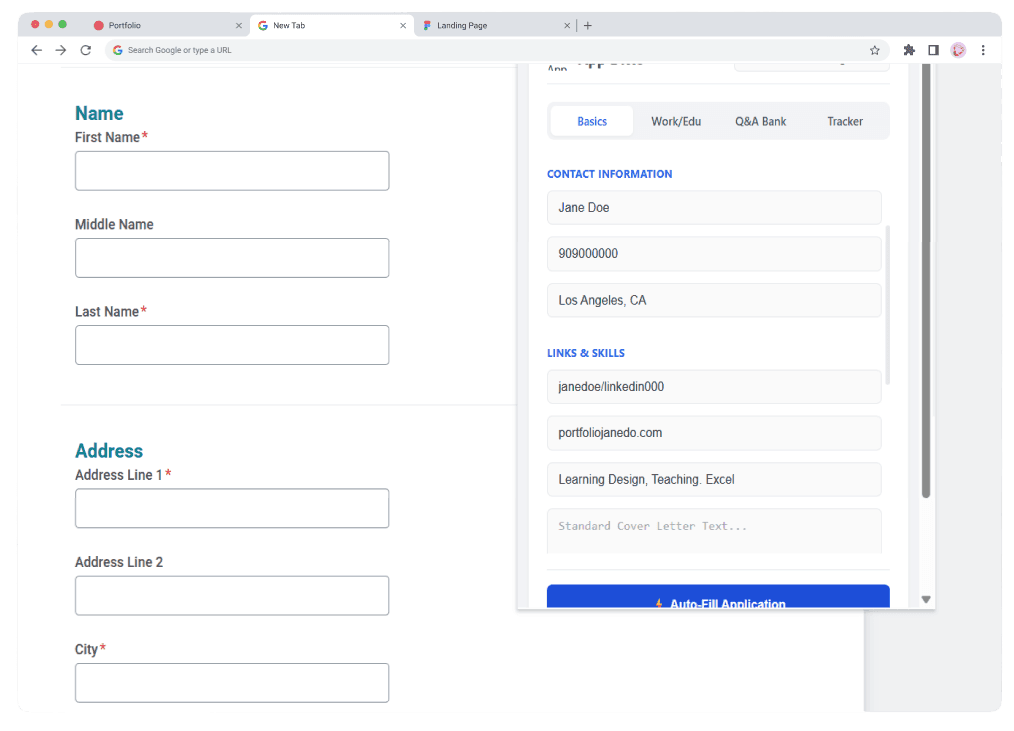
Task: Select the Basics tab in the extension
Action: tap(592, 121)
